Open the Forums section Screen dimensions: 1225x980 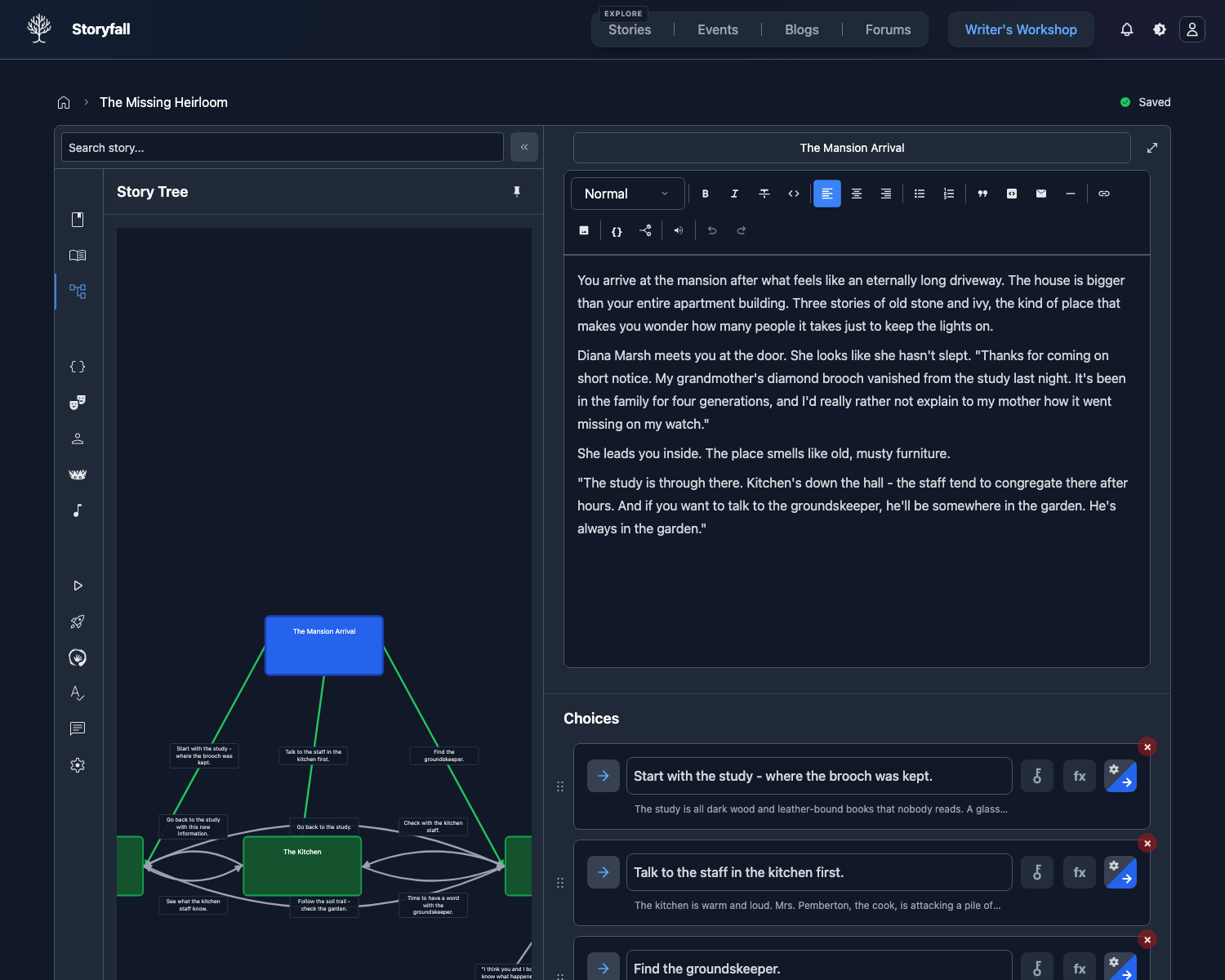coord(888,29)
